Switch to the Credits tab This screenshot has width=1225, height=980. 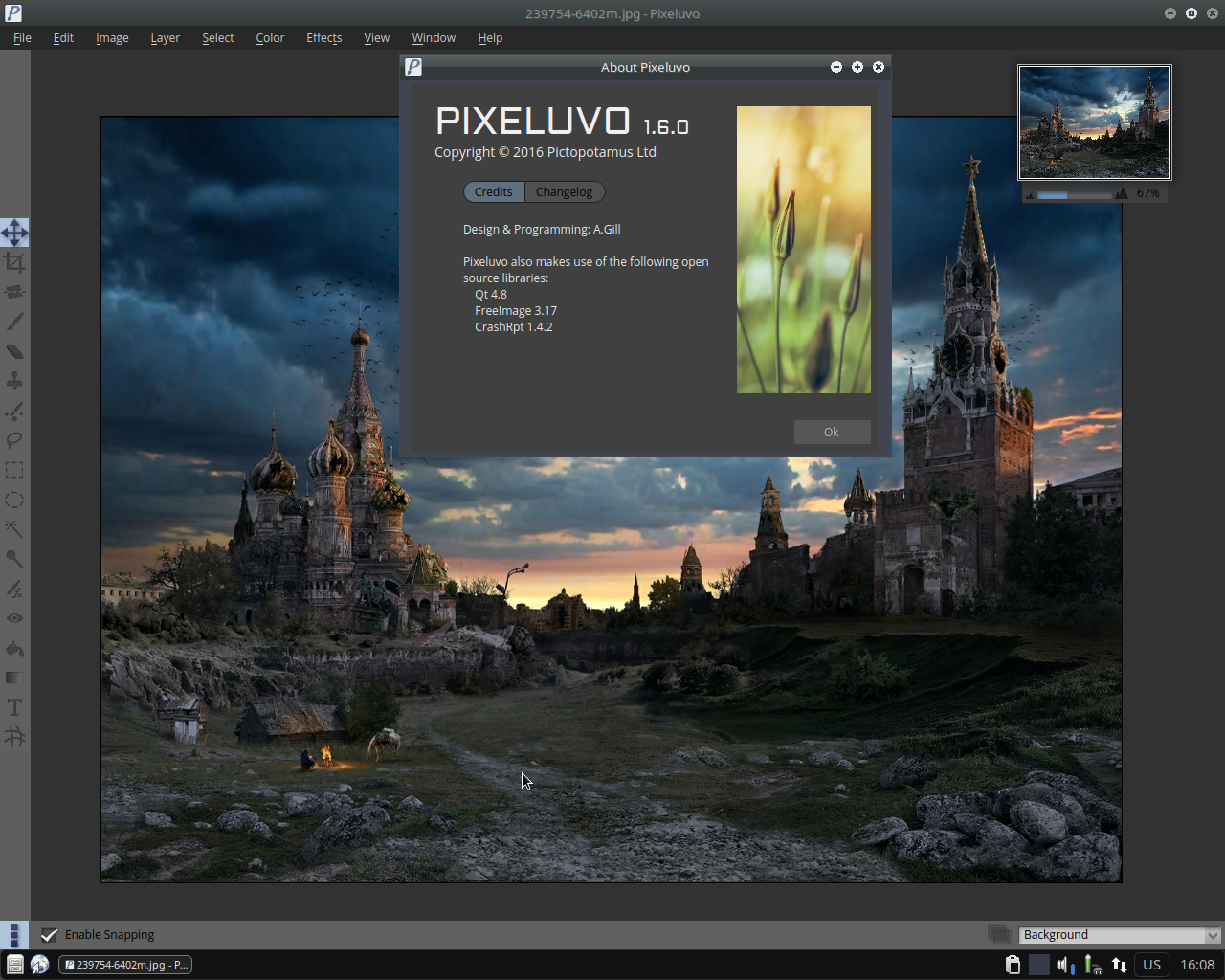(x=494, y=192)
